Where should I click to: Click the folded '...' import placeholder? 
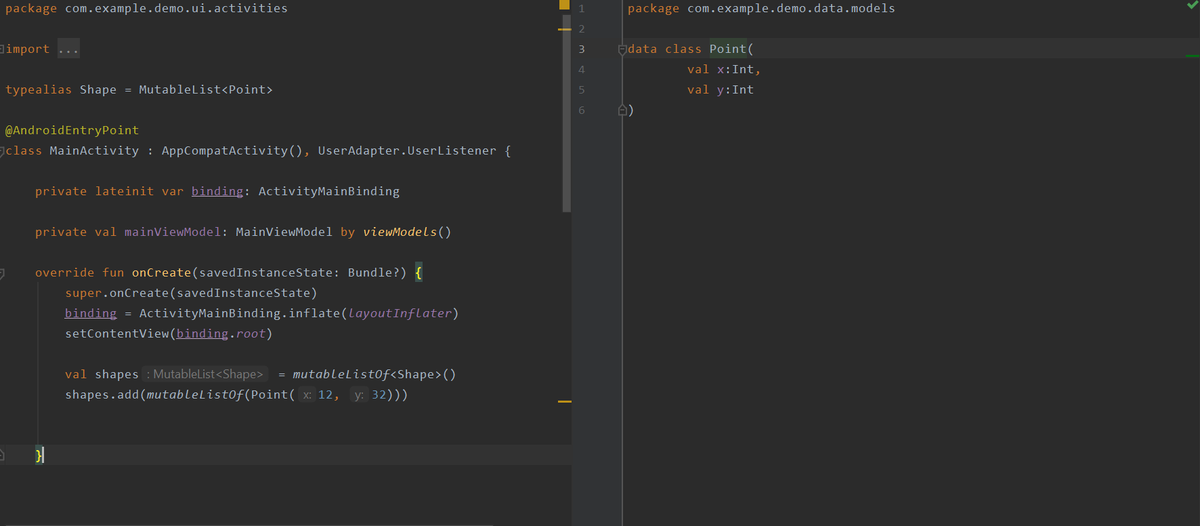[69, 49]
